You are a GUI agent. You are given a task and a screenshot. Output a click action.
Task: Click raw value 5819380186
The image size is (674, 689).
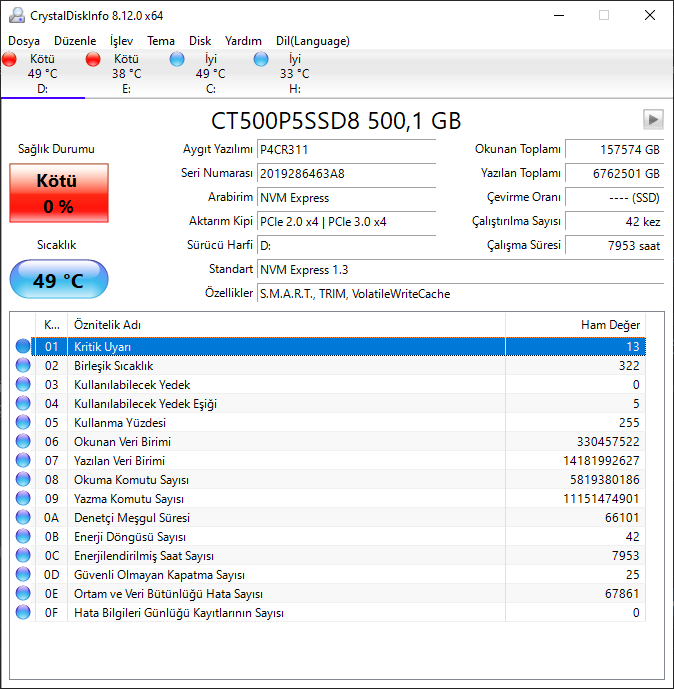click(605, 479)
